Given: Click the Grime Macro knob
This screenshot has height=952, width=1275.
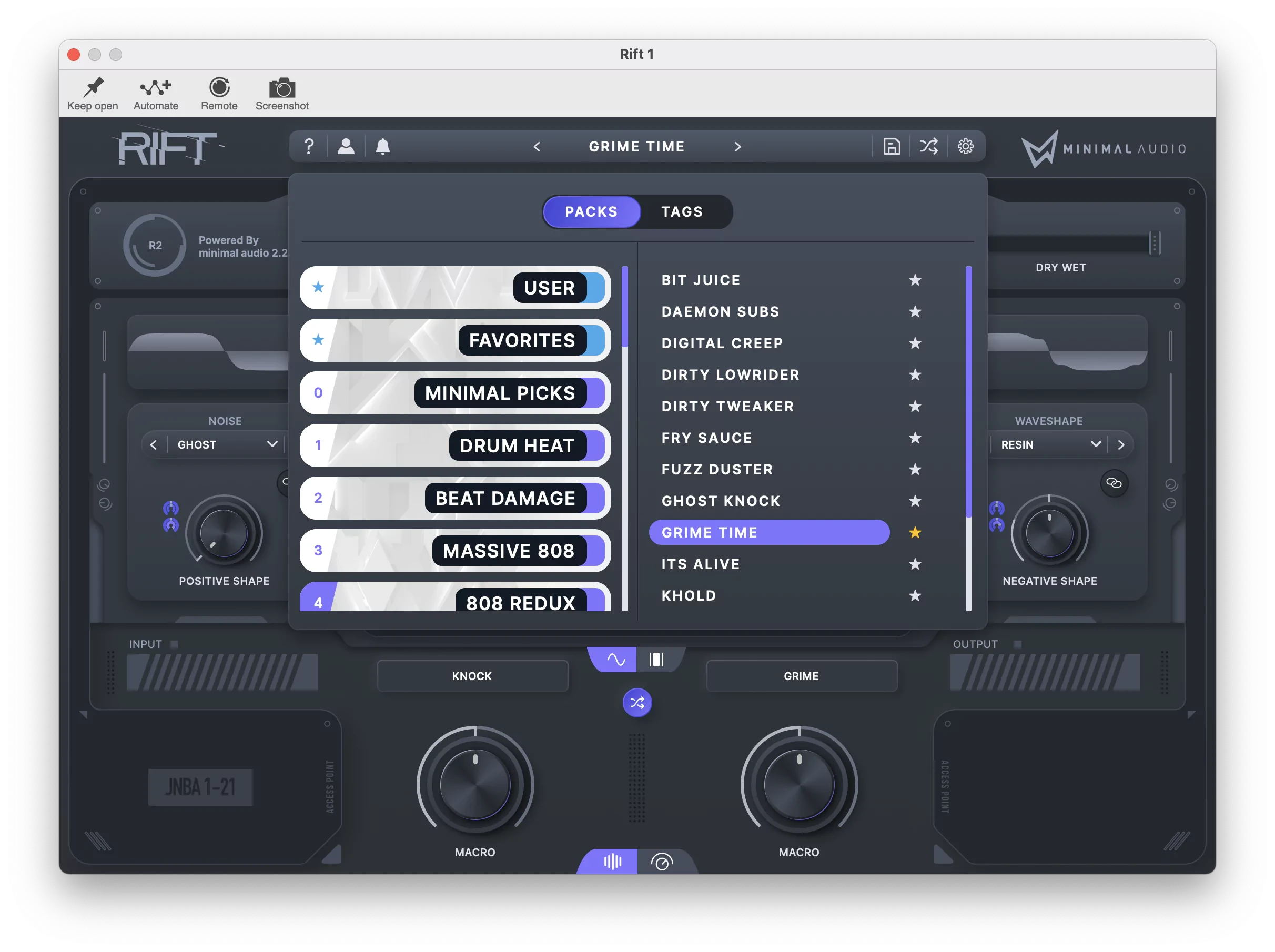Looking at the screenshot, I should coord(799,784).
